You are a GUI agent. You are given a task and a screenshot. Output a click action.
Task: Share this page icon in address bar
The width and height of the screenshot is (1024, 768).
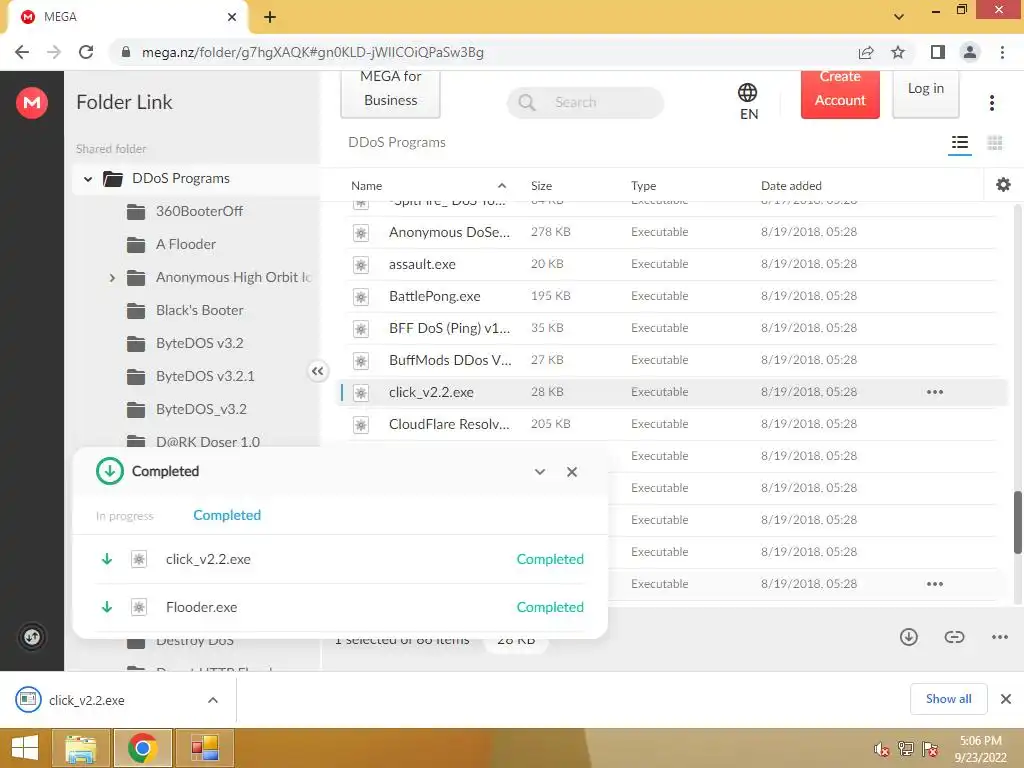(866, 52)
